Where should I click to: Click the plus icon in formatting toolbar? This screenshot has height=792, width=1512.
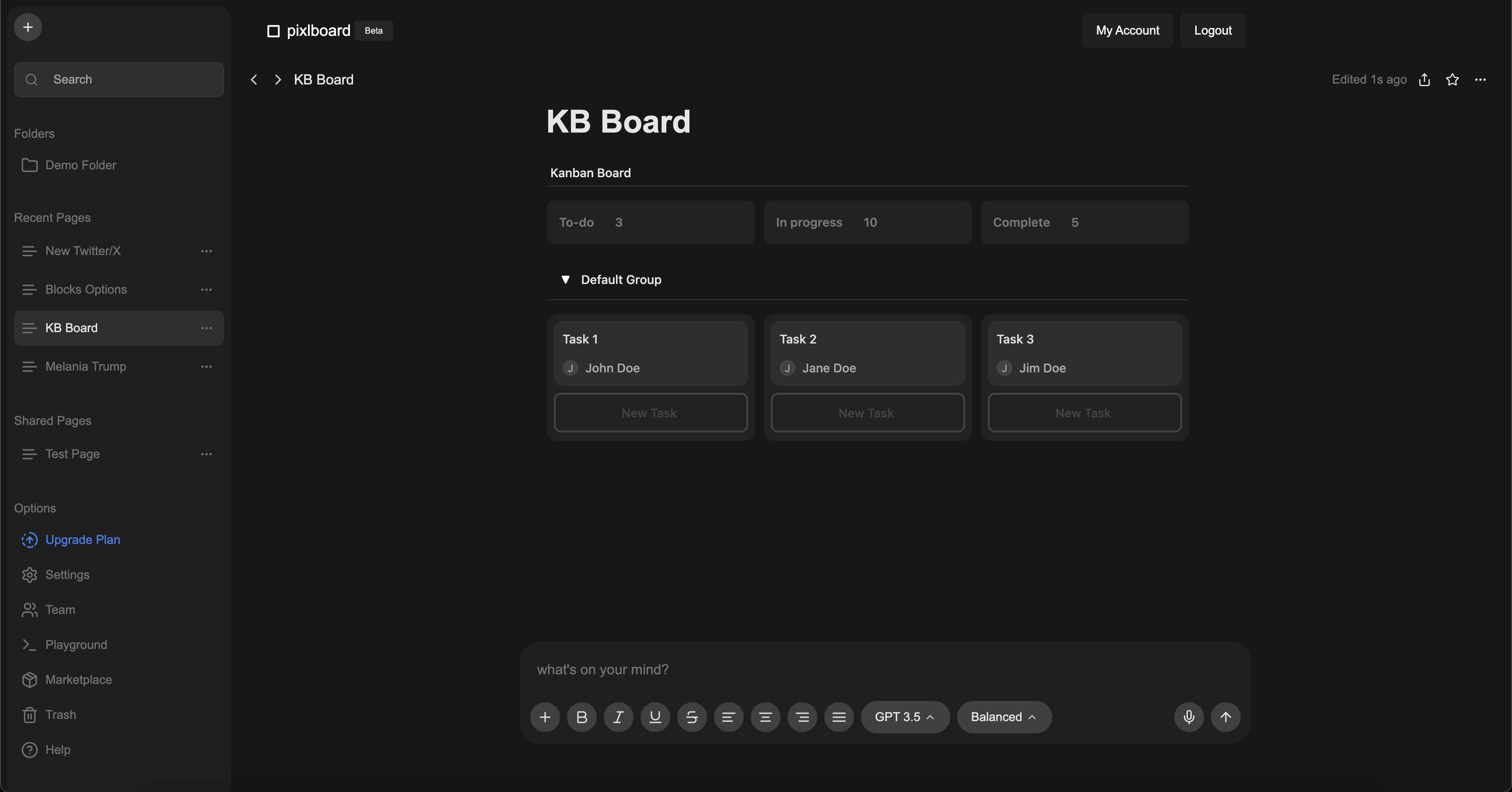click(545, 717)
